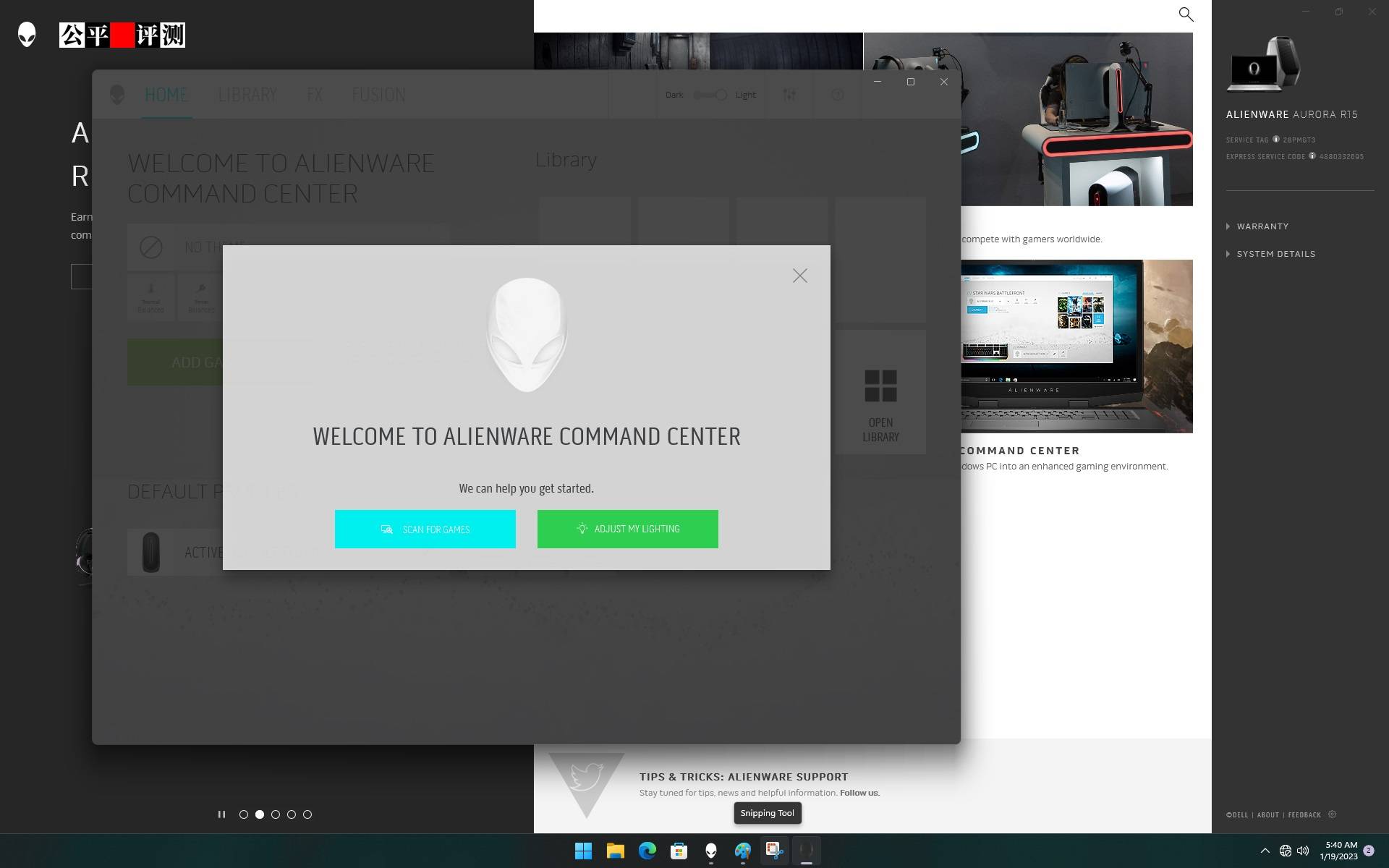Click the SCAN FOR GAMES button
1389x868 pixels.
click(x=425, y=529)
